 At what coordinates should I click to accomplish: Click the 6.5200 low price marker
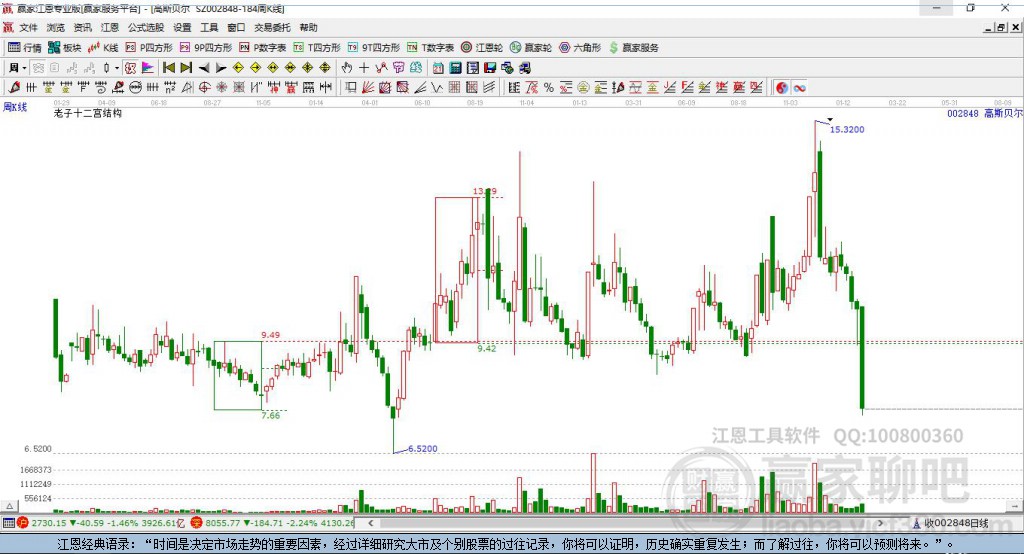(423, 449)
